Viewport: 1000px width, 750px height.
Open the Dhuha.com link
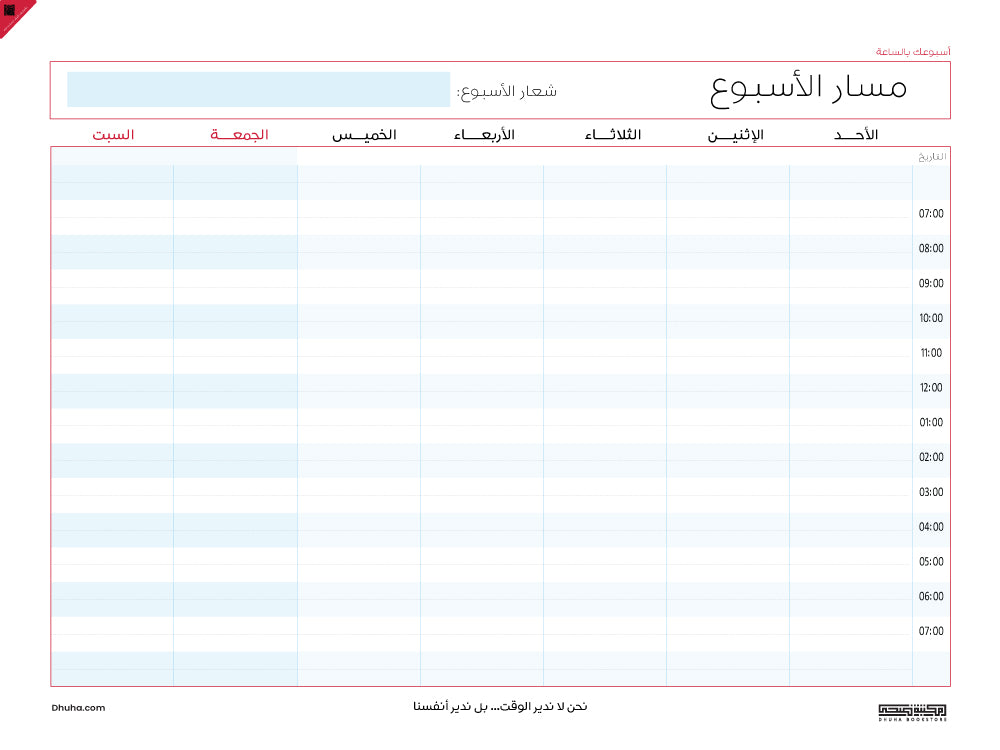78,707
